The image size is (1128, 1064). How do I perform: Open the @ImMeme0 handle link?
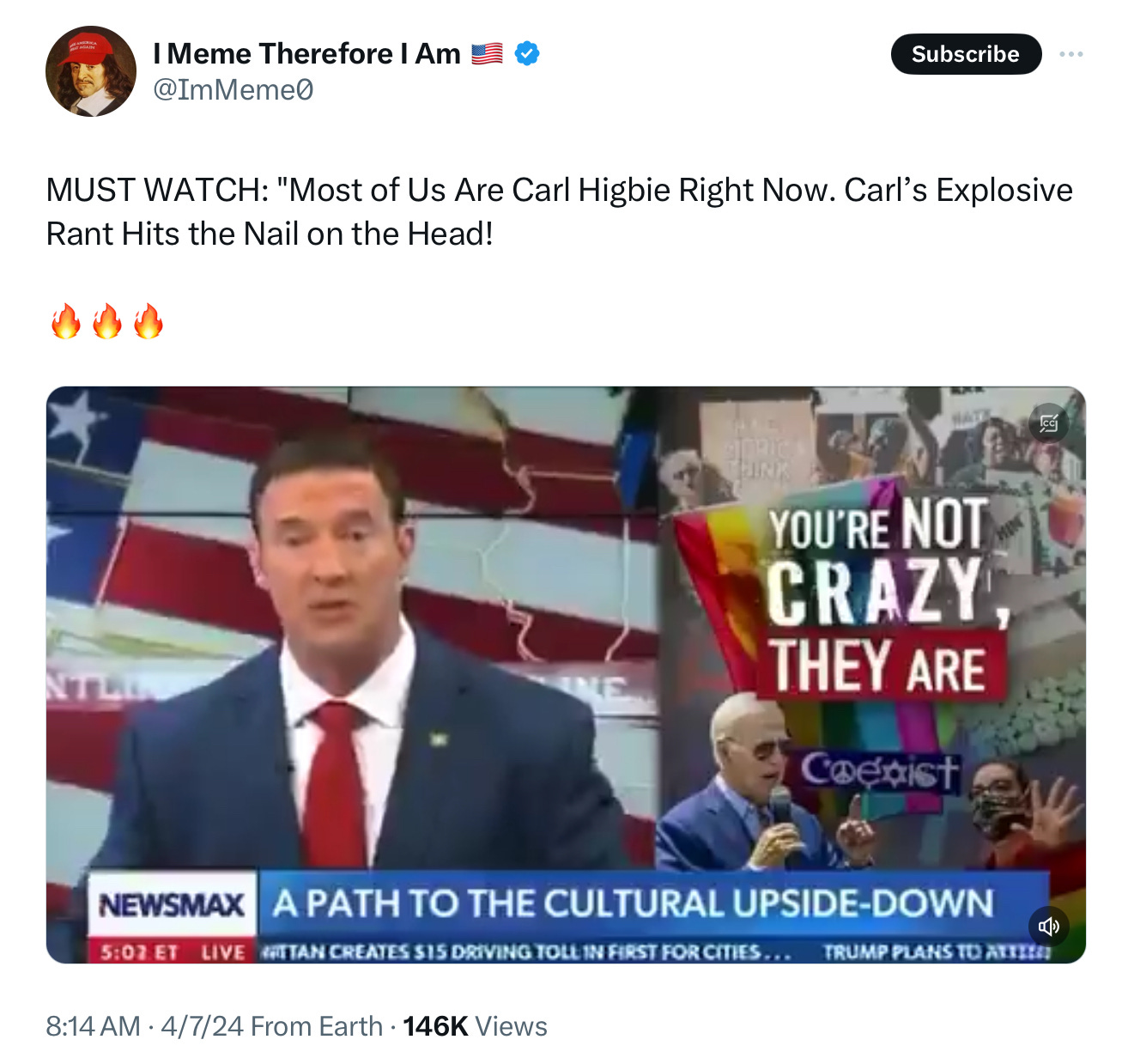(233, 89)
